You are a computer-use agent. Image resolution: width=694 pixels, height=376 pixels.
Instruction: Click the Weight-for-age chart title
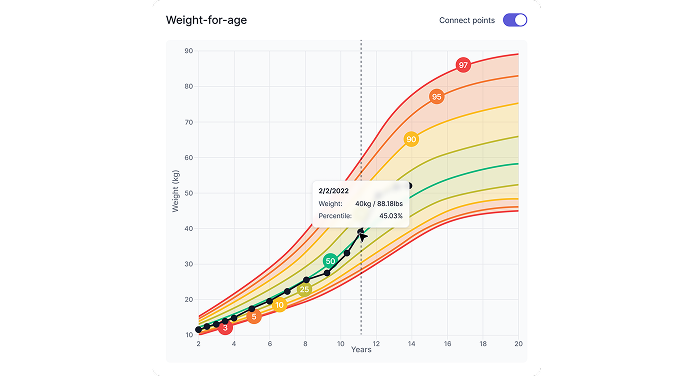pyautogui.click(x=206, y=20)
